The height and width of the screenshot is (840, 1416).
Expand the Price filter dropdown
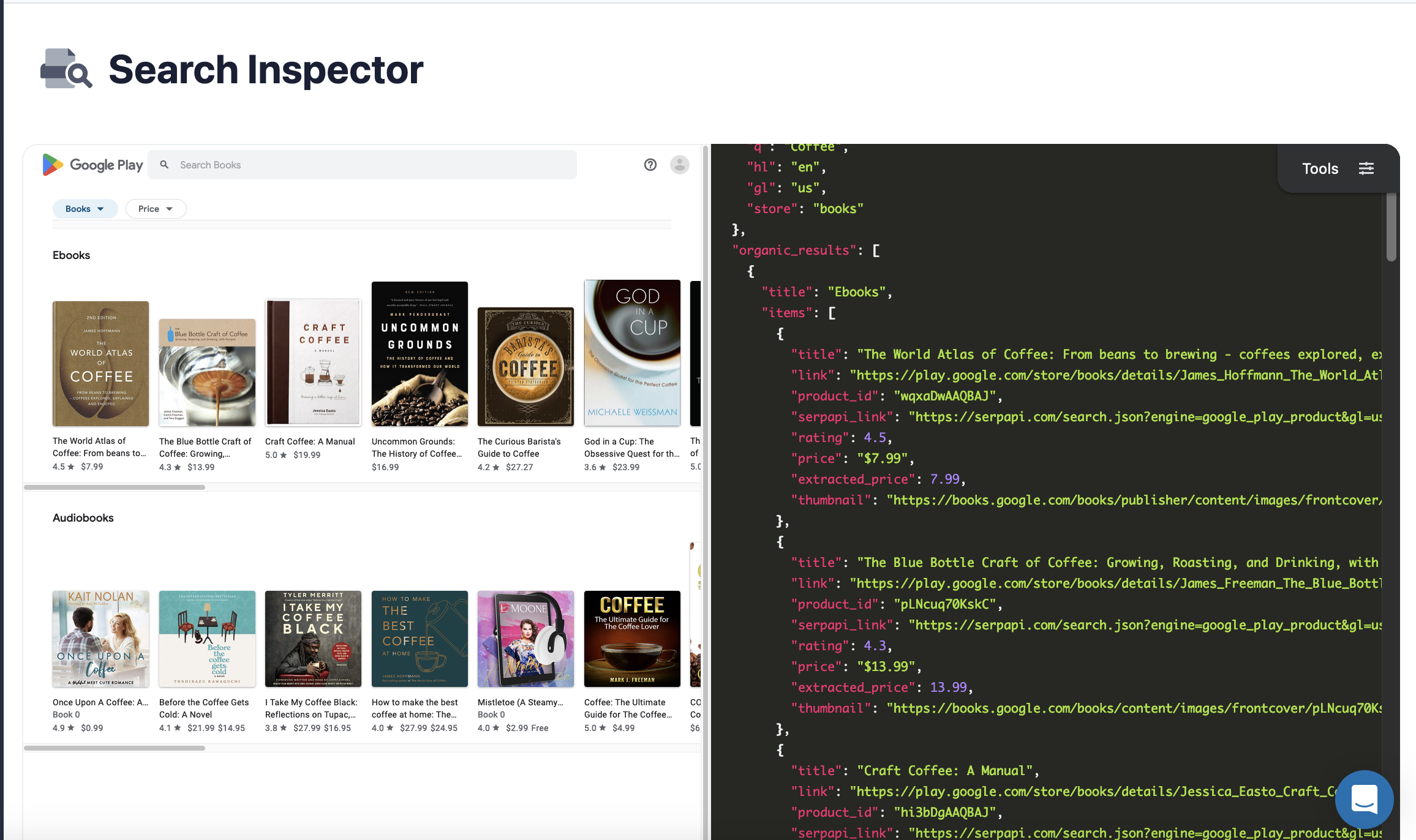156,208
